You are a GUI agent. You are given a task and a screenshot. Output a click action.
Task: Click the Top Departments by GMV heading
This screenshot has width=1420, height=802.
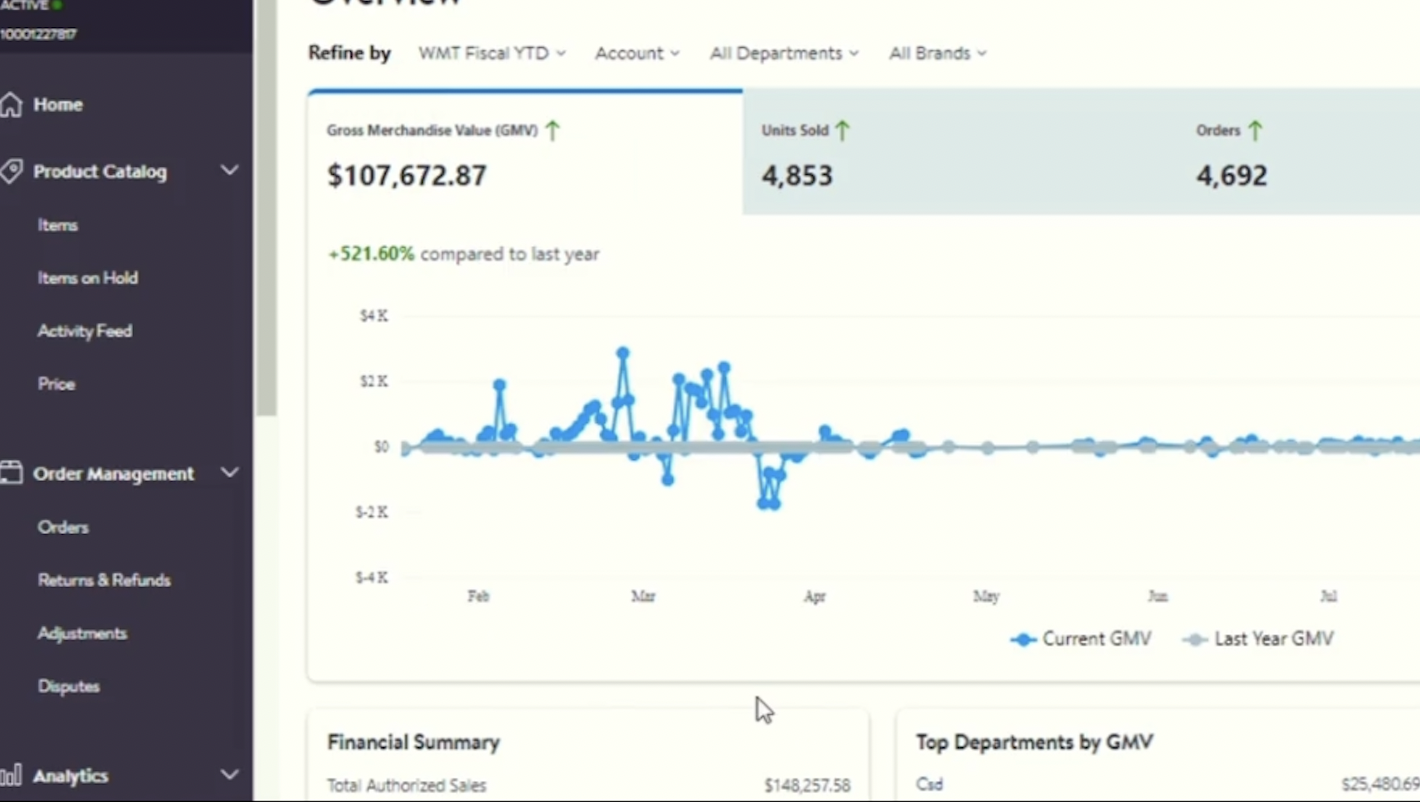point(1034,742)
